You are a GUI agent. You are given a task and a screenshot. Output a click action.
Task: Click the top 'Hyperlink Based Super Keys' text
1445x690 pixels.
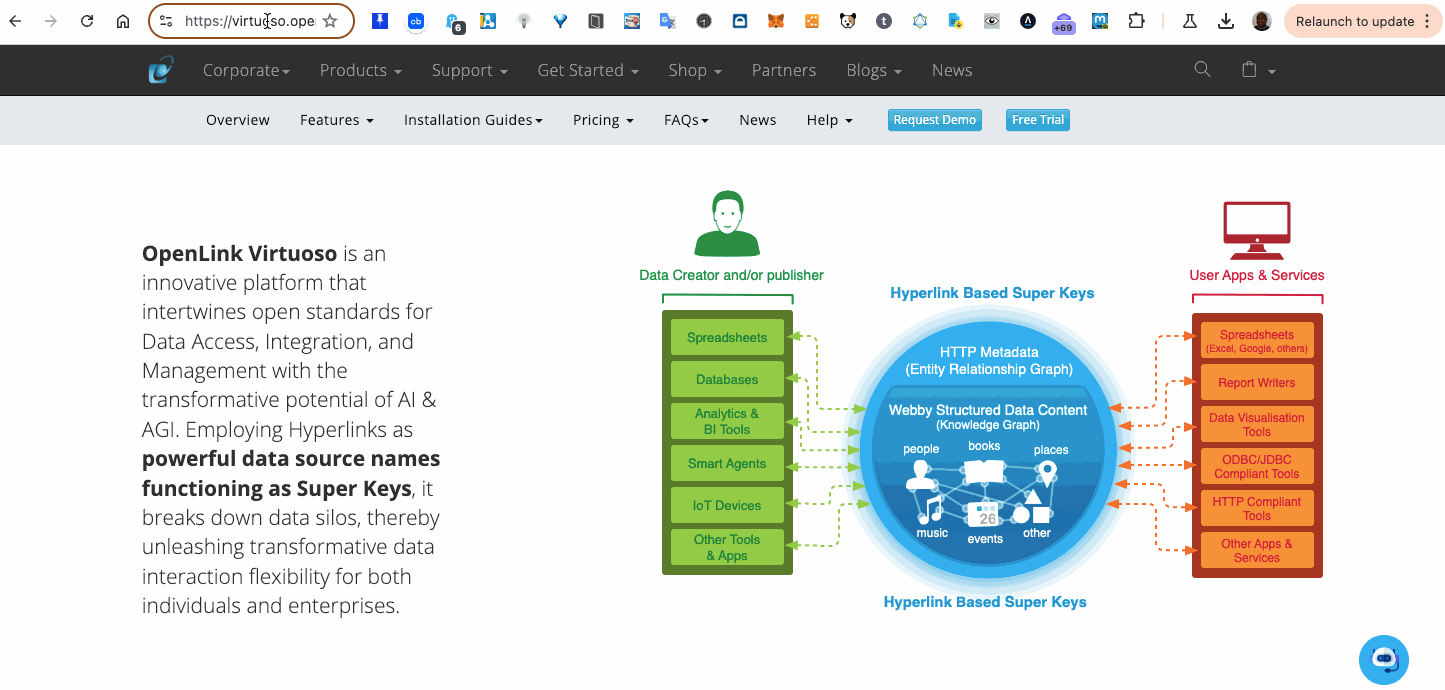point(992,293)
